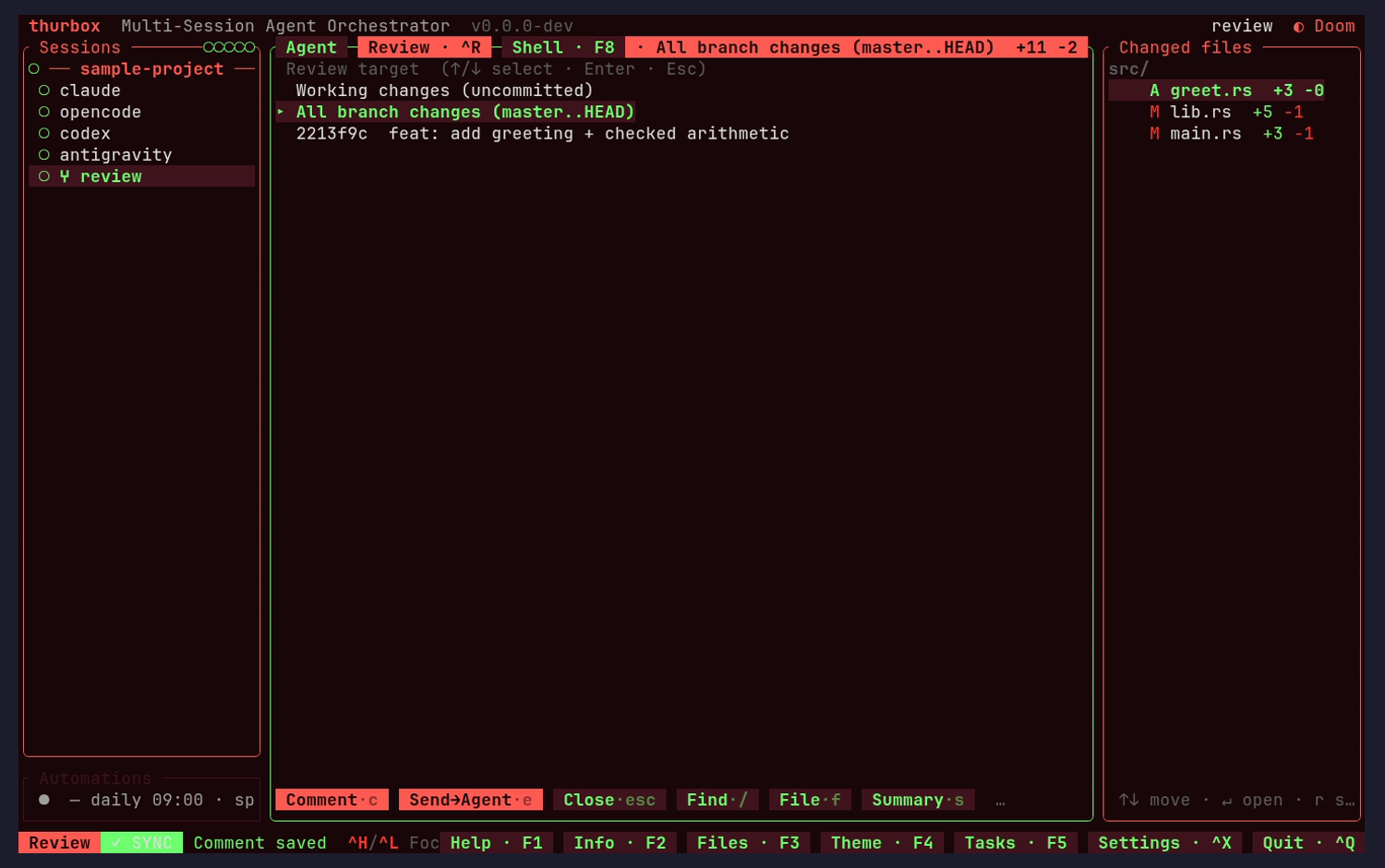This screenshot has width=1385, height=868.
Task: Click the Changed files panel title
Action: (1185, 47)
